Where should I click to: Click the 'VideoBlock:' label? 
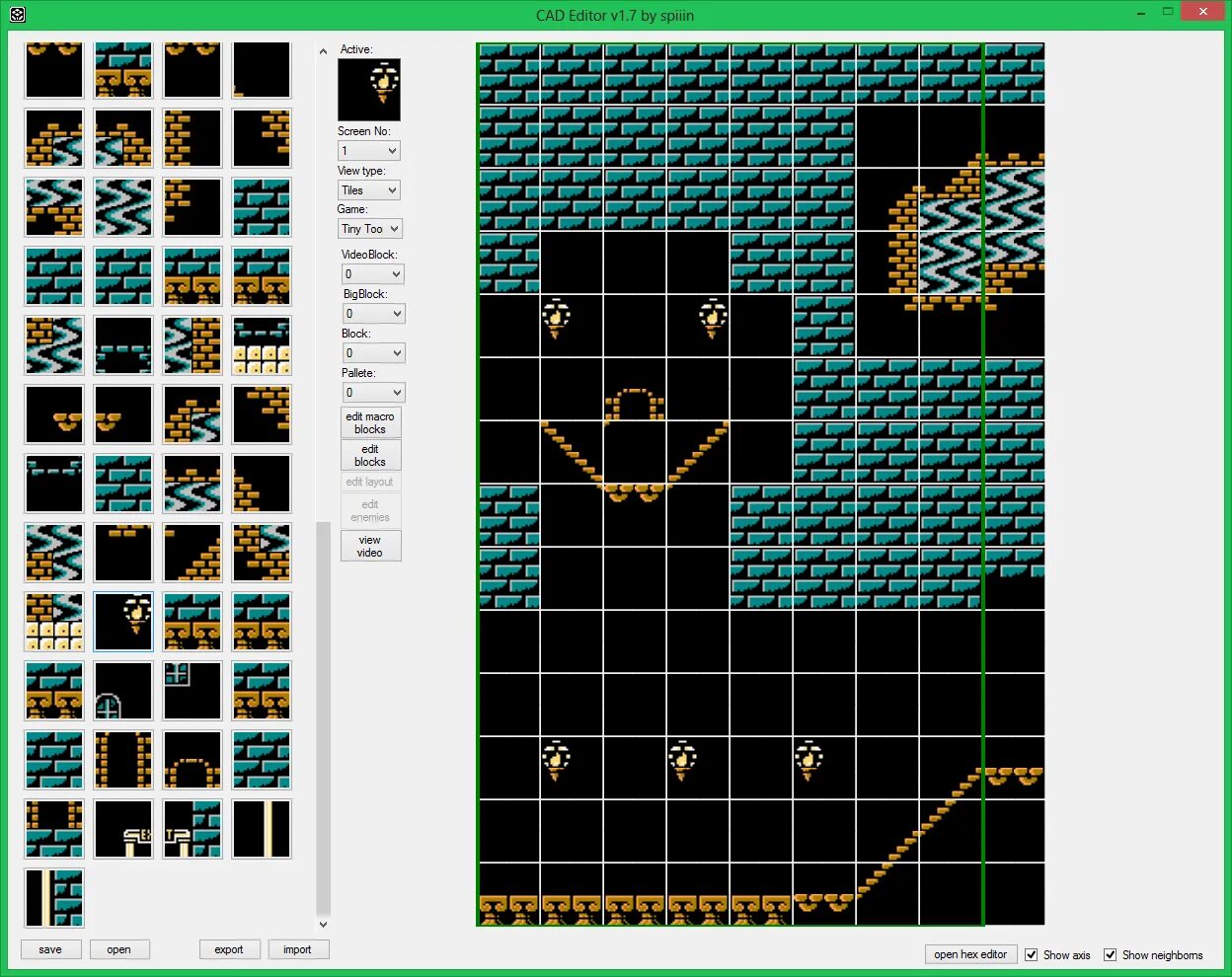coord(369,255)
